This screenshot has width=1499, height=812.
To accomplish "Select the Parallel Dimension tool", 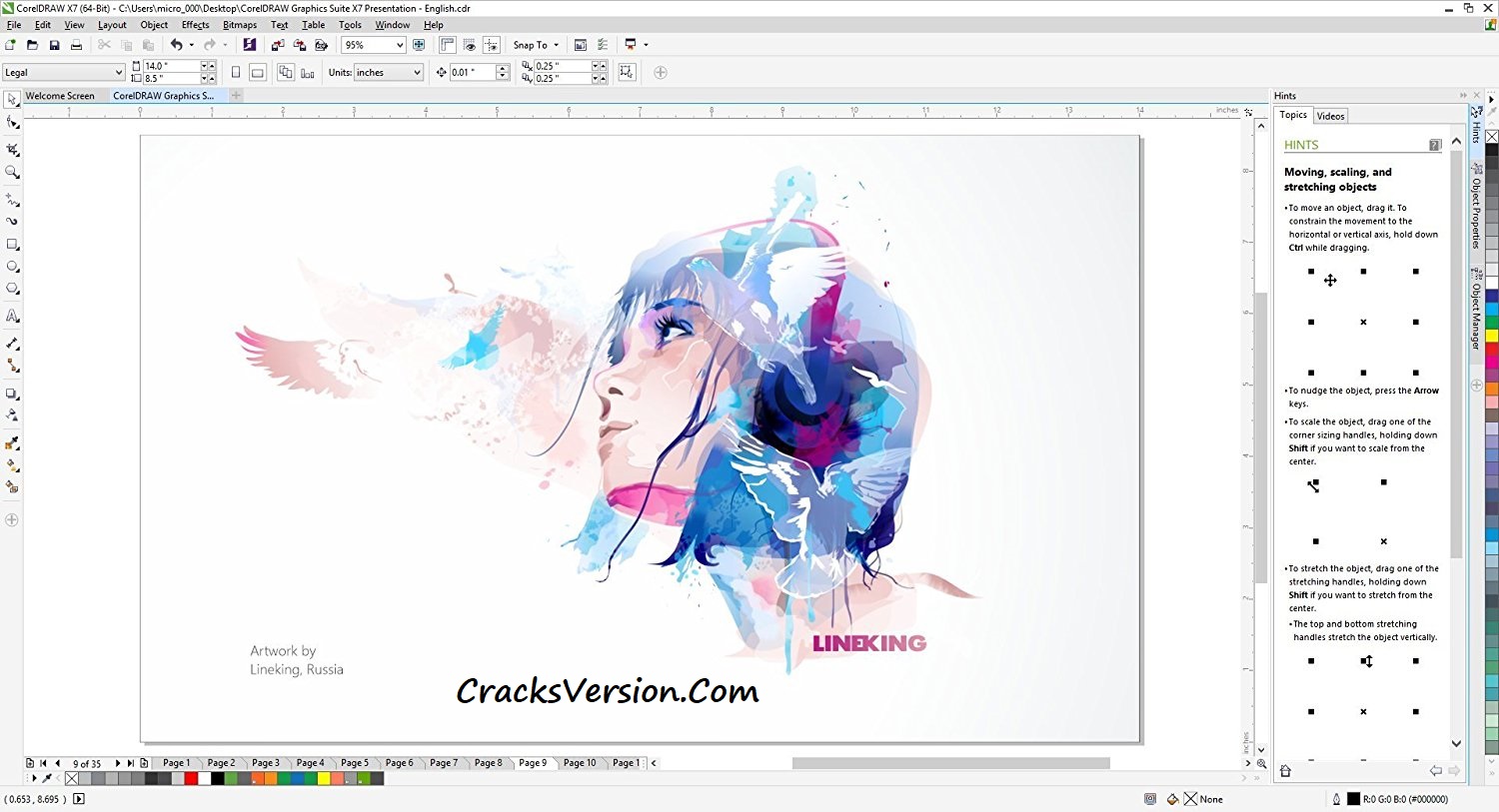I will tap(12, 343).
